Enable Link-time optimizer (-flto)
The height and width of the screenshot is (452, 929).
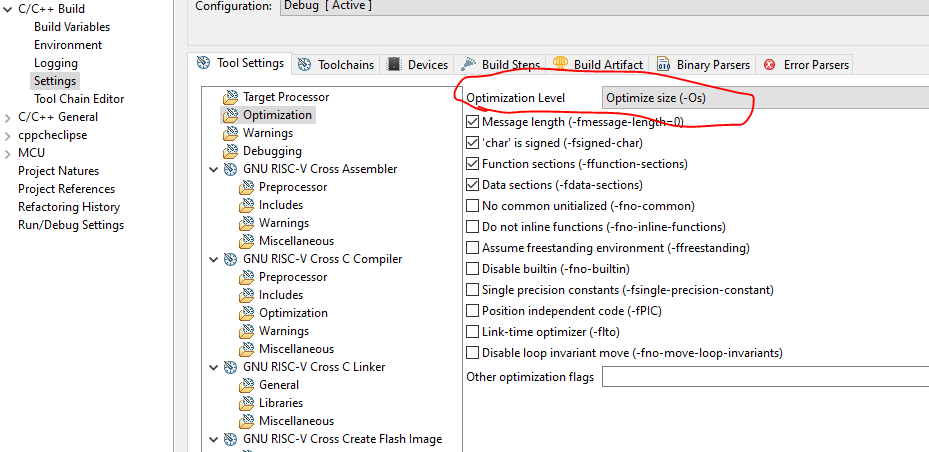click(473, 331)
